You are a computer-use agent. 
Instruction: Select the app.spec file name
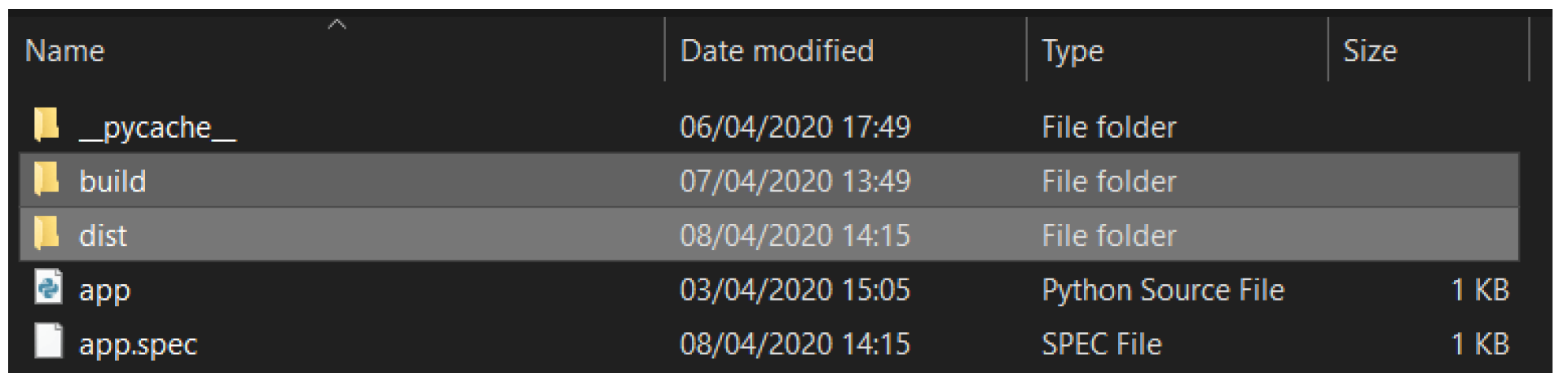click(x=138, y=344)
